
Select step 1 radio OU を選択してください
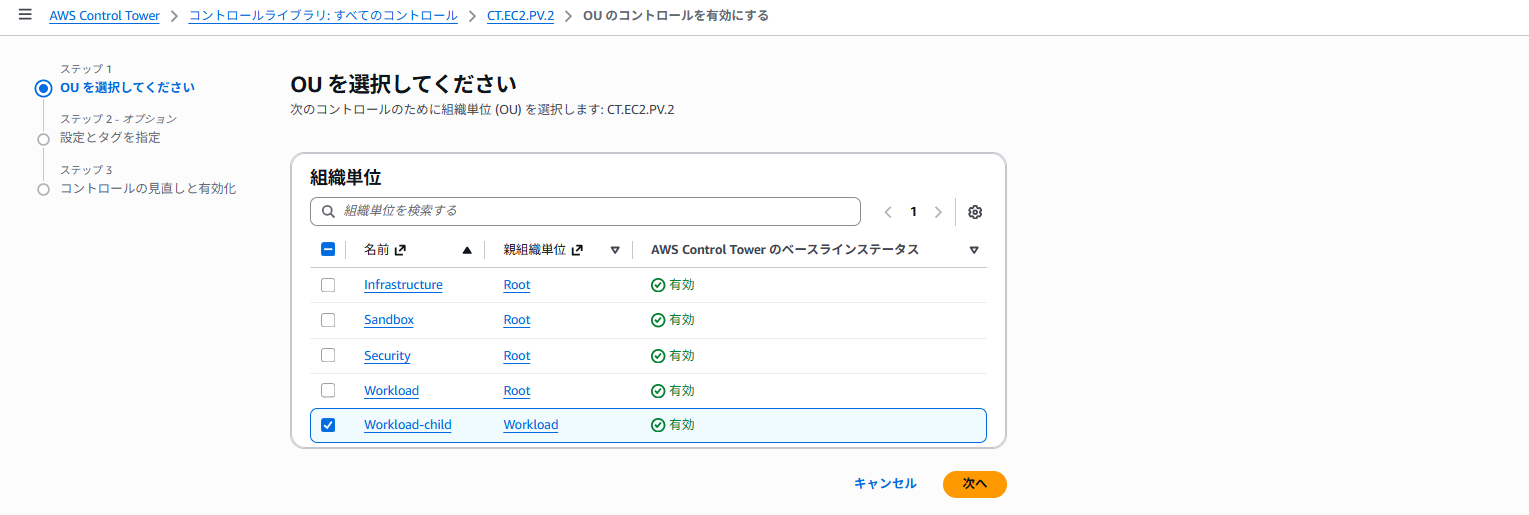(43, 88)
